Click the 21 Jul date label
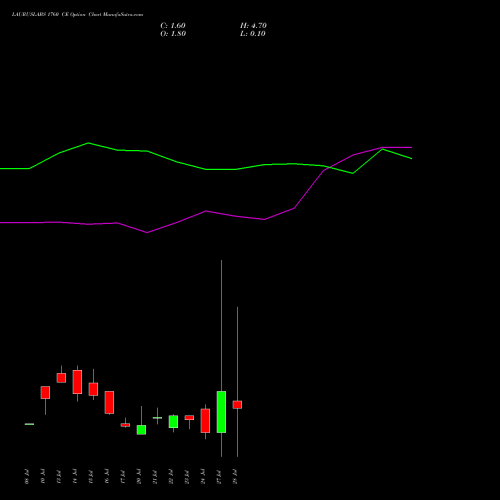This screenshot has height=500, width=500. pyautogui.click(x=155, y=477)
